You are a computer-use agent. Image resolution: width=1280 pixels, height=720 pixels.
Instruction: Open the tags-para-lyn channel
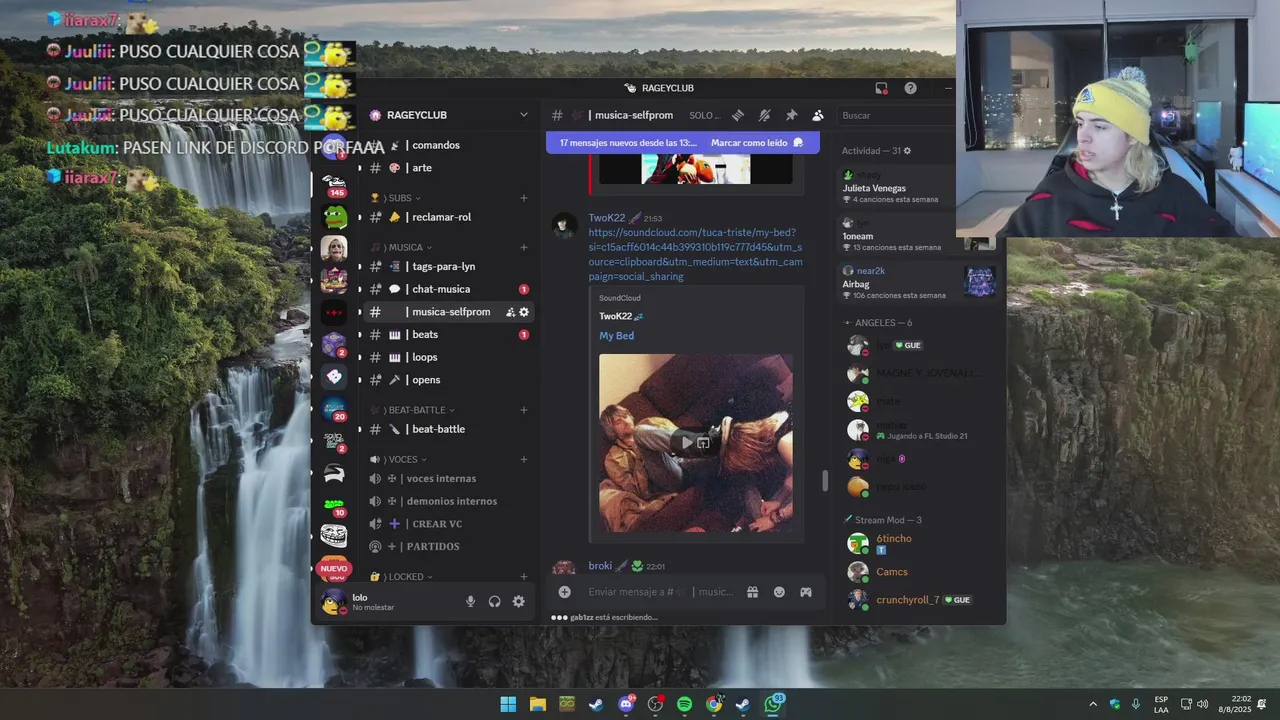(449, 266)
